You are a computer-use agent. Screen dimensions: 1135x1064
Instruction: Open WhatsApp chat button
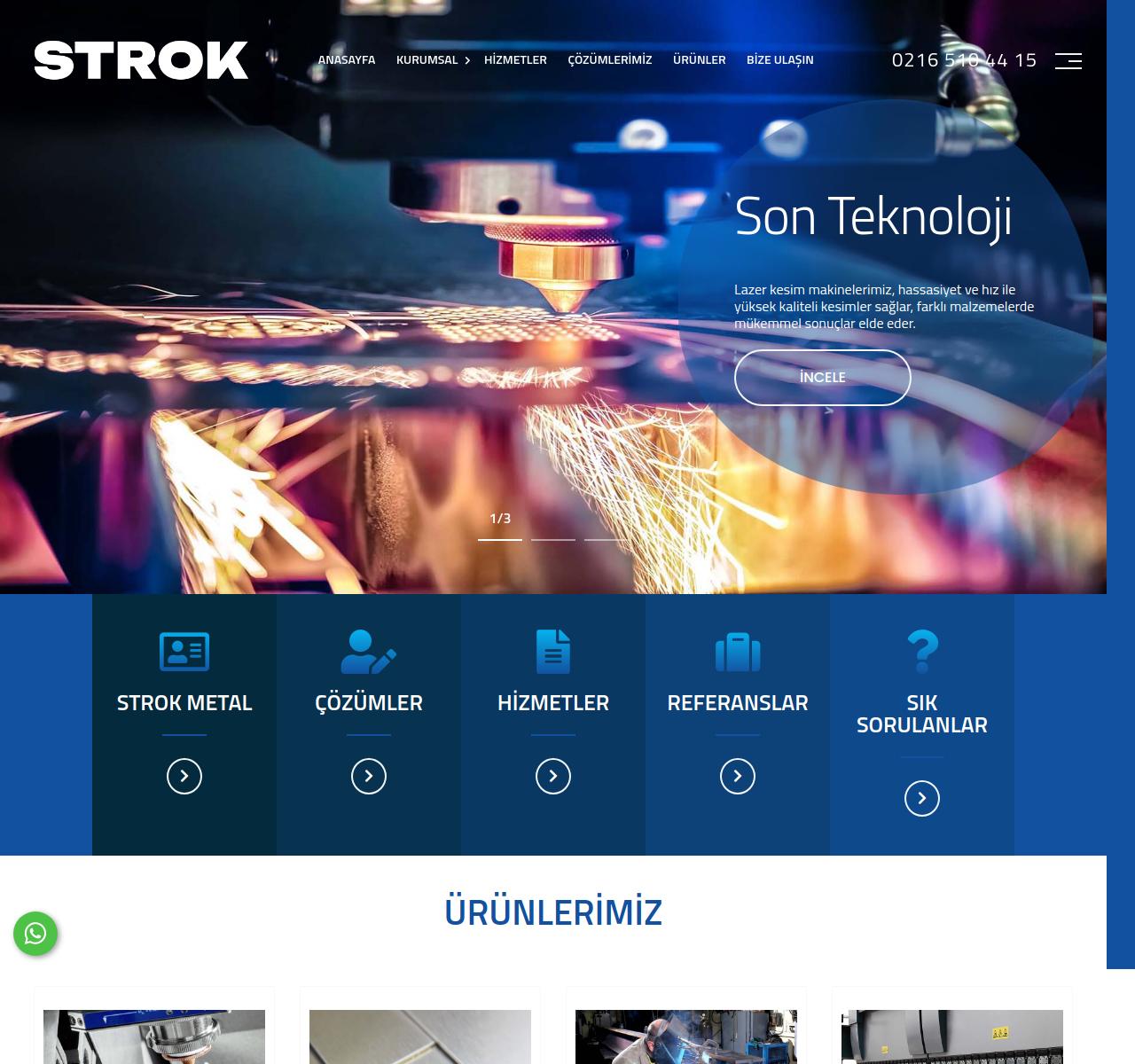(35, 934)
